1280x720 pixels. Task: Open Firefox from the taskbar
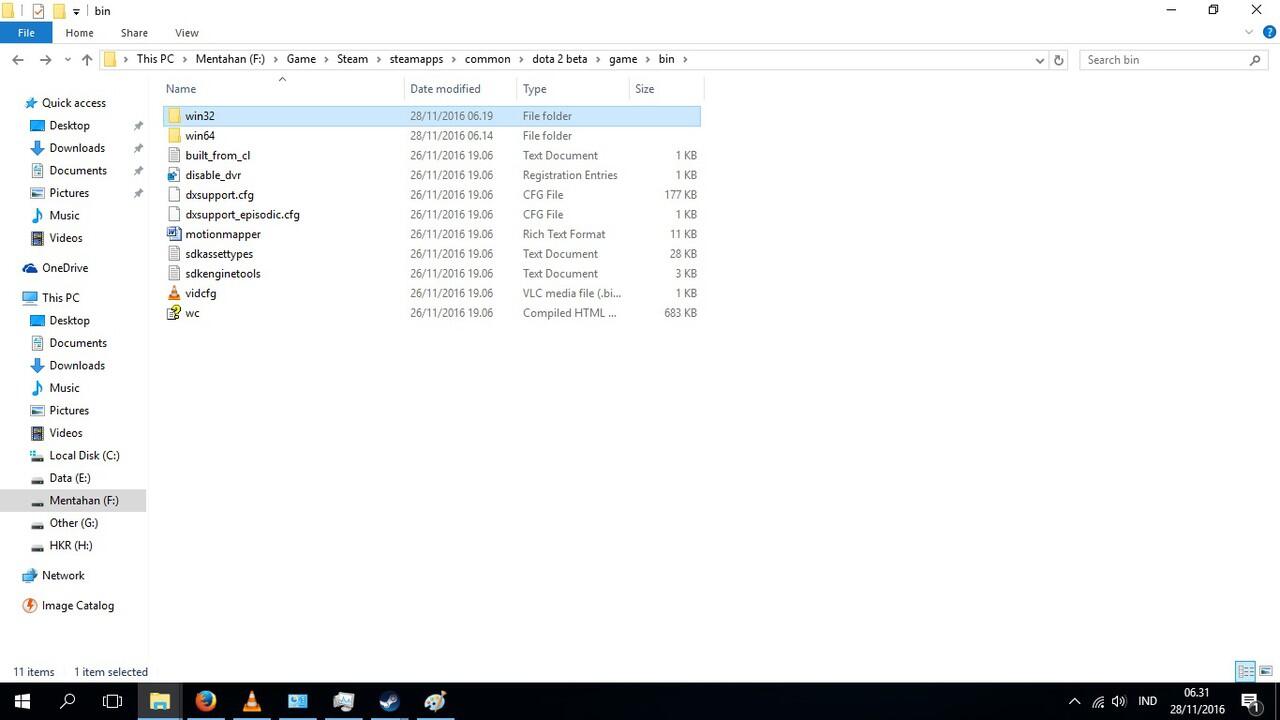pos(206,701)
